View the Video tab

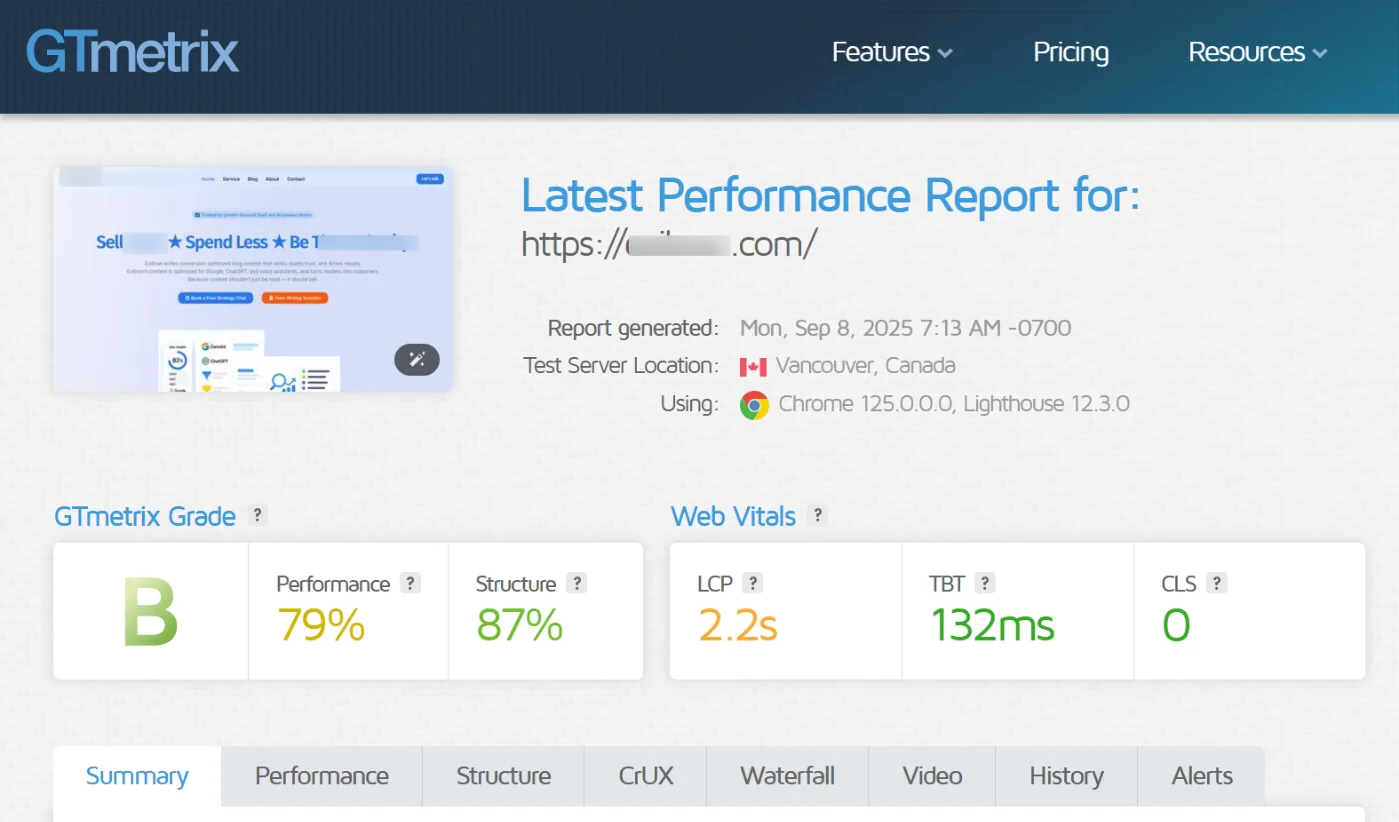(932, 776)
